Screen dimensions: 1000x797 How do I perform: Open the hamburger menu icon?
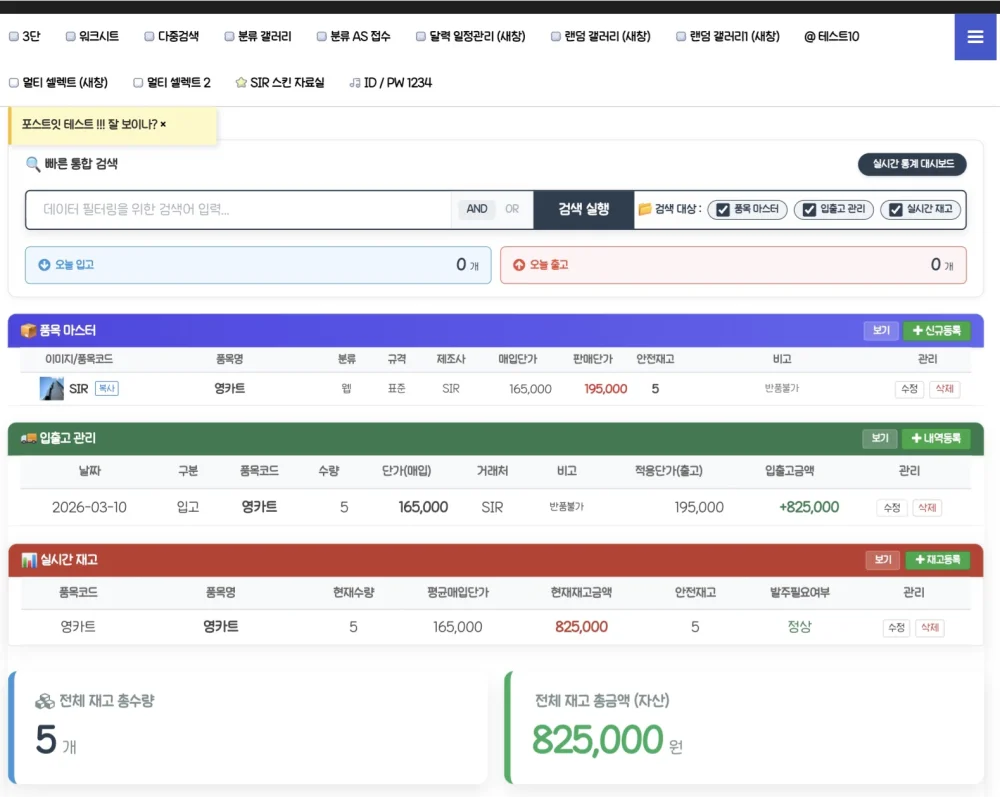click(x=974, y=37)
